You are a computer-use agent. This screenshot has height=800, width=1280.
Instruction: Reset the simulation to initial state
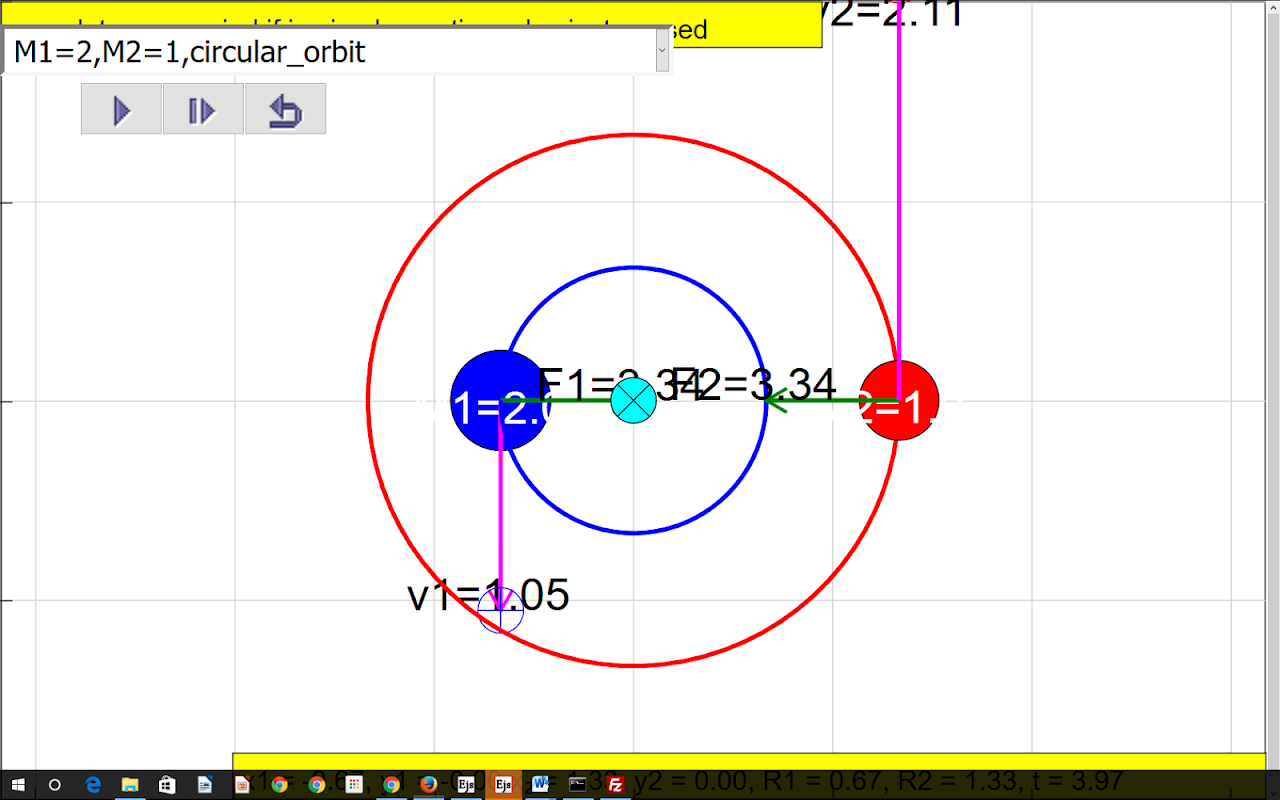coord(285,109)
